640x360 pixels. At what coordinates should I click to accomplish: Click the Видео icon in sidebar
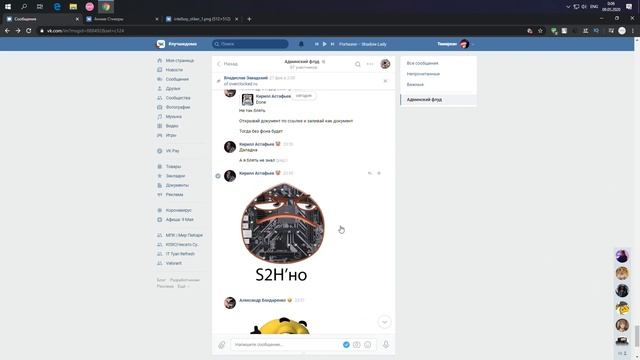[160, 126]
